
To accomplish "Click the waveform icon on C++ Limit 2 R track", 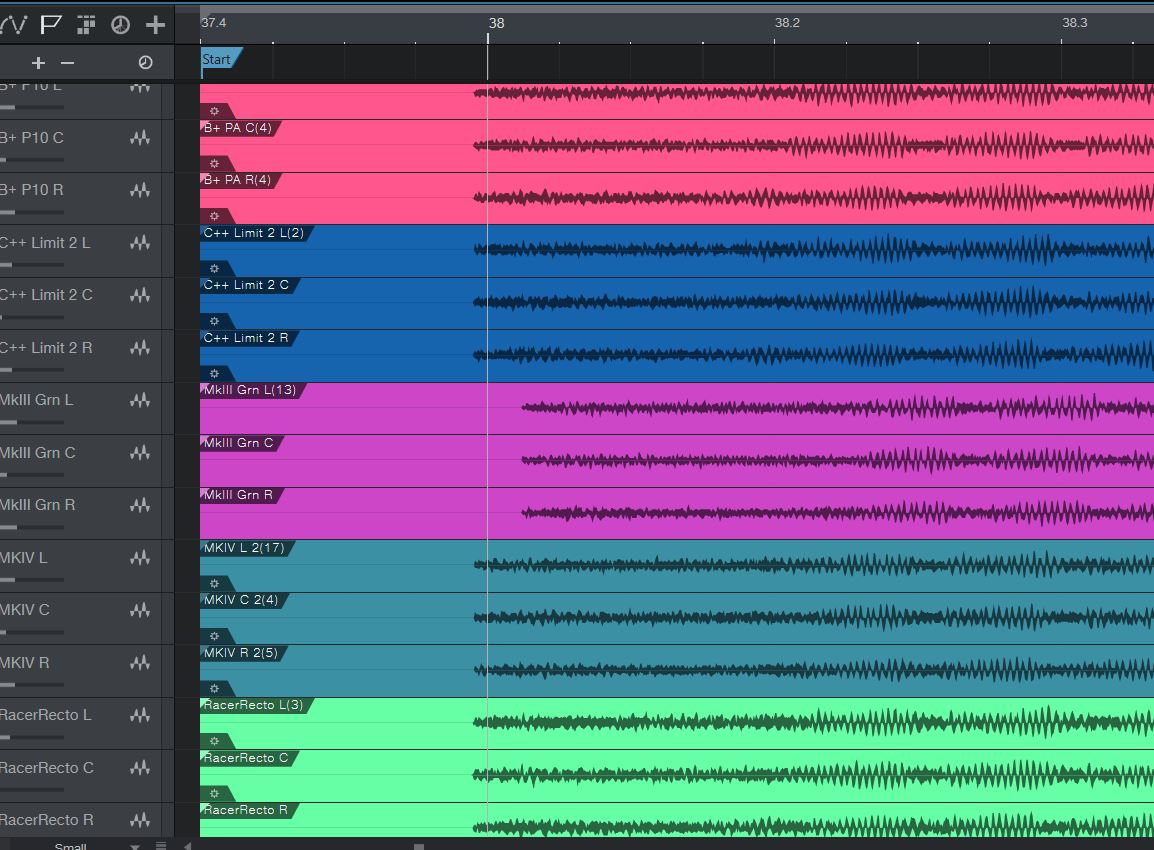I will (140, 347).
